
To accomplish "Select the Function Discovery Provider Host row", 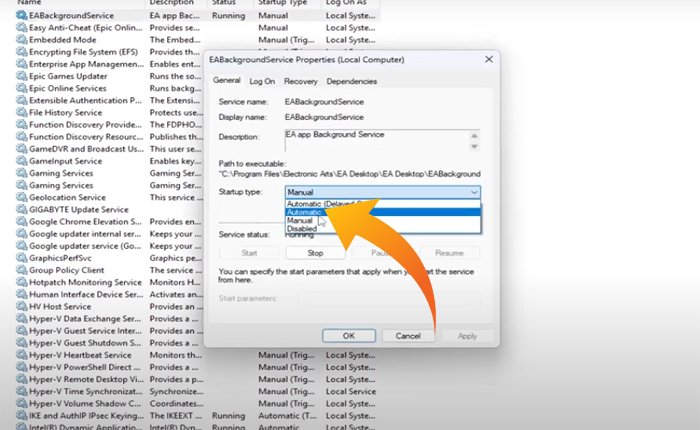I will click(x=109, y=125).
